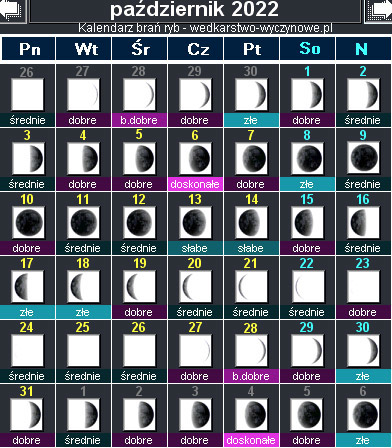Select the Śr weekday header
The width and height of the screenshot is (392, 448).
pos(140,49)
